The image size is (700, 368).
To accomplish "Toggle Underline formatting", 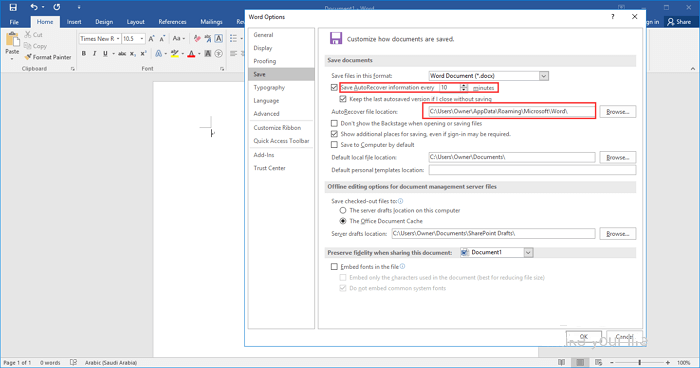I will click(105, 54).
